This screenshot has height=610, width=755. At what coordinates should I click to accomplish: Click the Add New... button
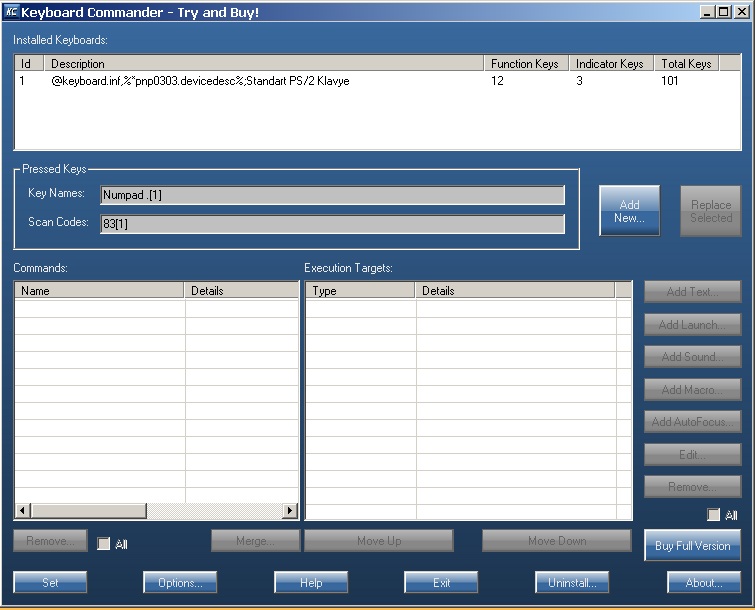(629, 211)
